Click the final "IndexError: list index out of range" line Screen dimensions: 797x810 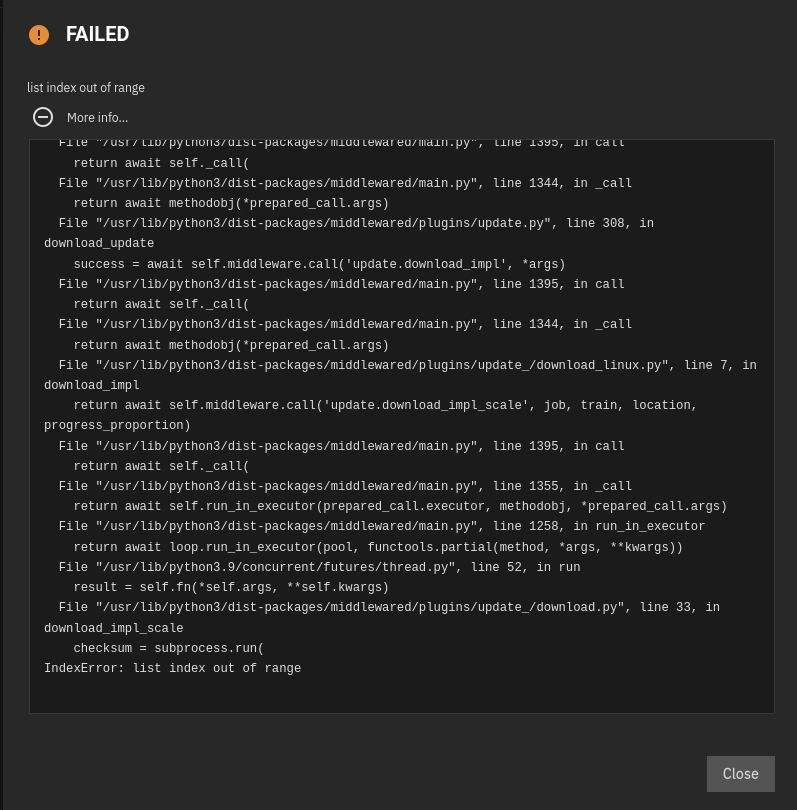pyautogui.click(x=172, y=669)
